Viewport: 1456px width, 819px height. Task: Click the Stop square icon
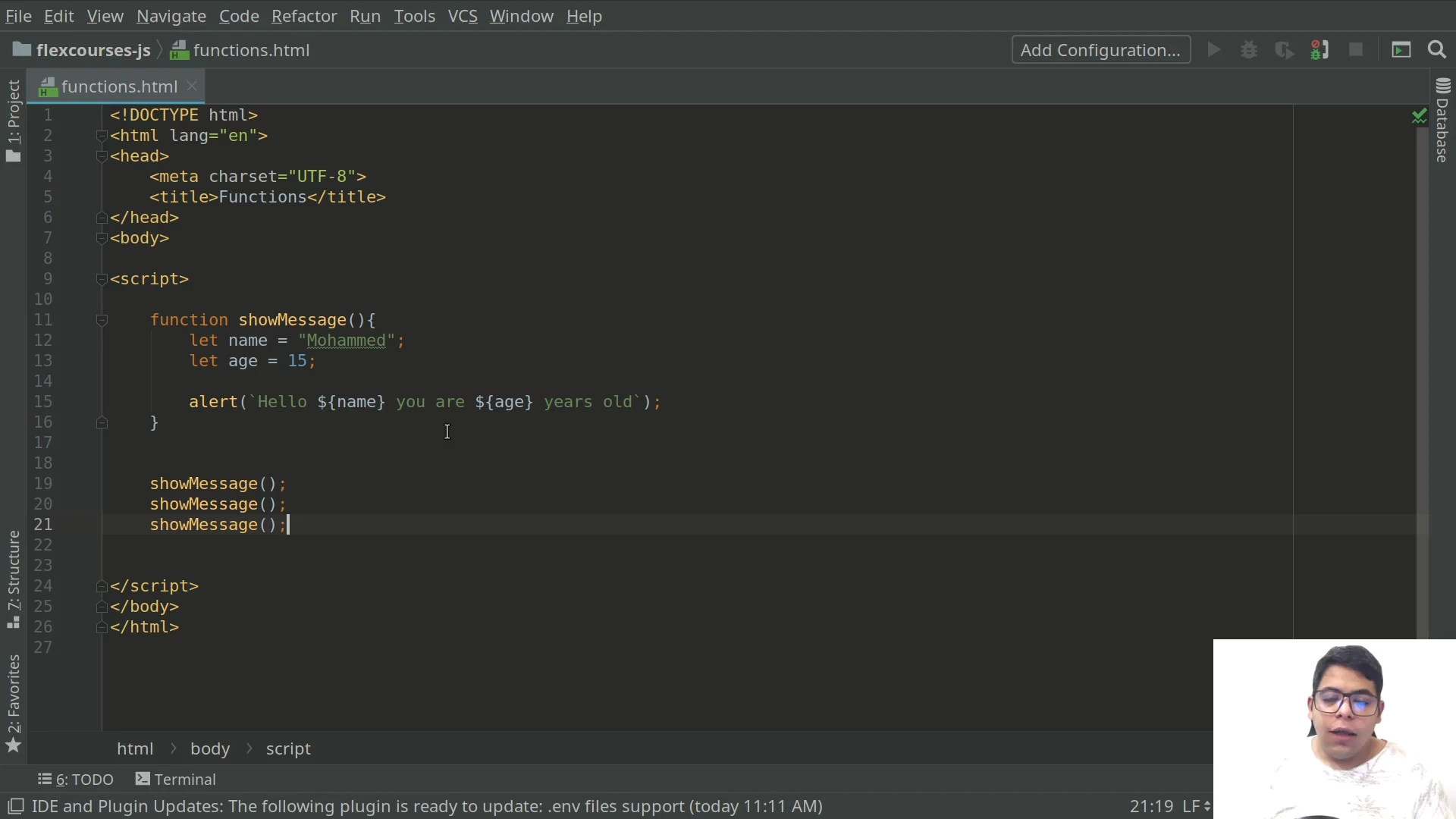coord(1356,50)
